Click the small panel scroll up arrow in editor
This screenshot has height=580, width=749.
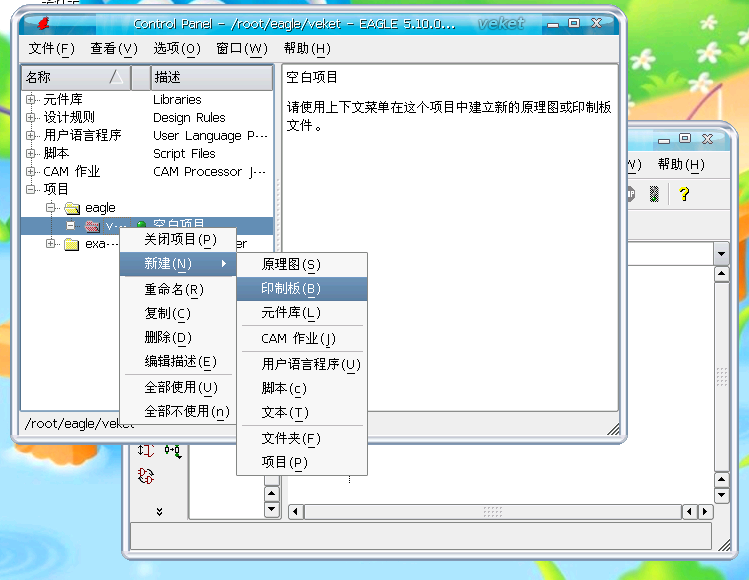pos(271,494)
